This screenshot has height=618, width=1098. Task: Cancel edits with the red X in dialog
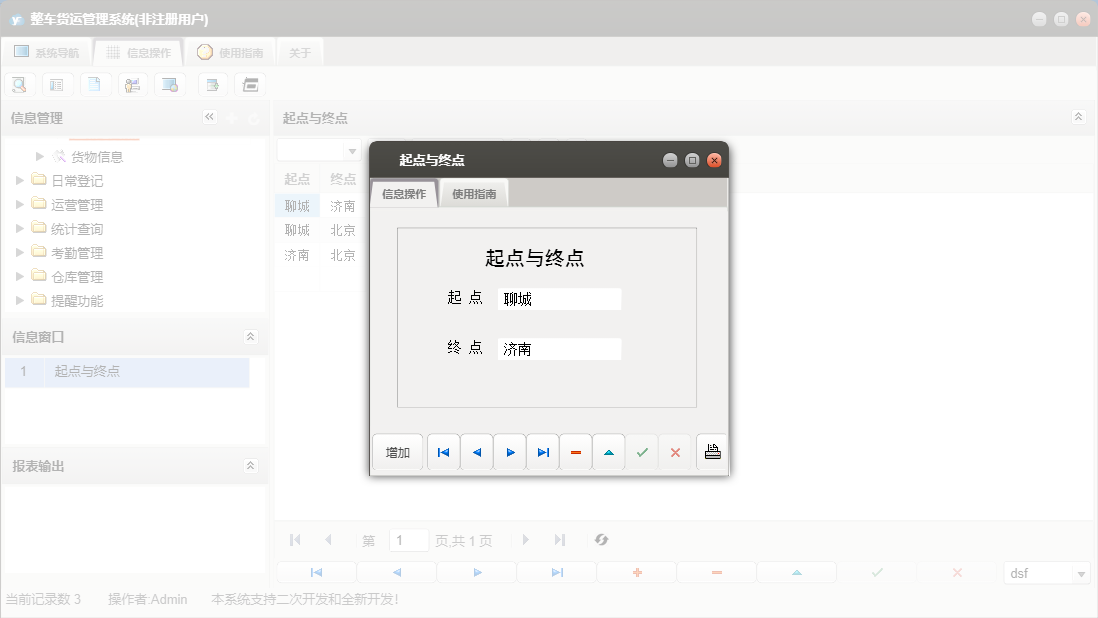point(675,452)
